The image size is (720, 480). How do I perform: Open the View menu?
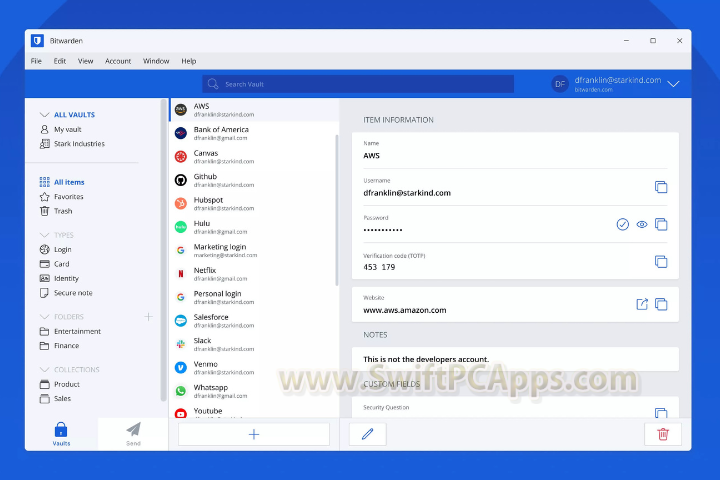pos(85,61)
